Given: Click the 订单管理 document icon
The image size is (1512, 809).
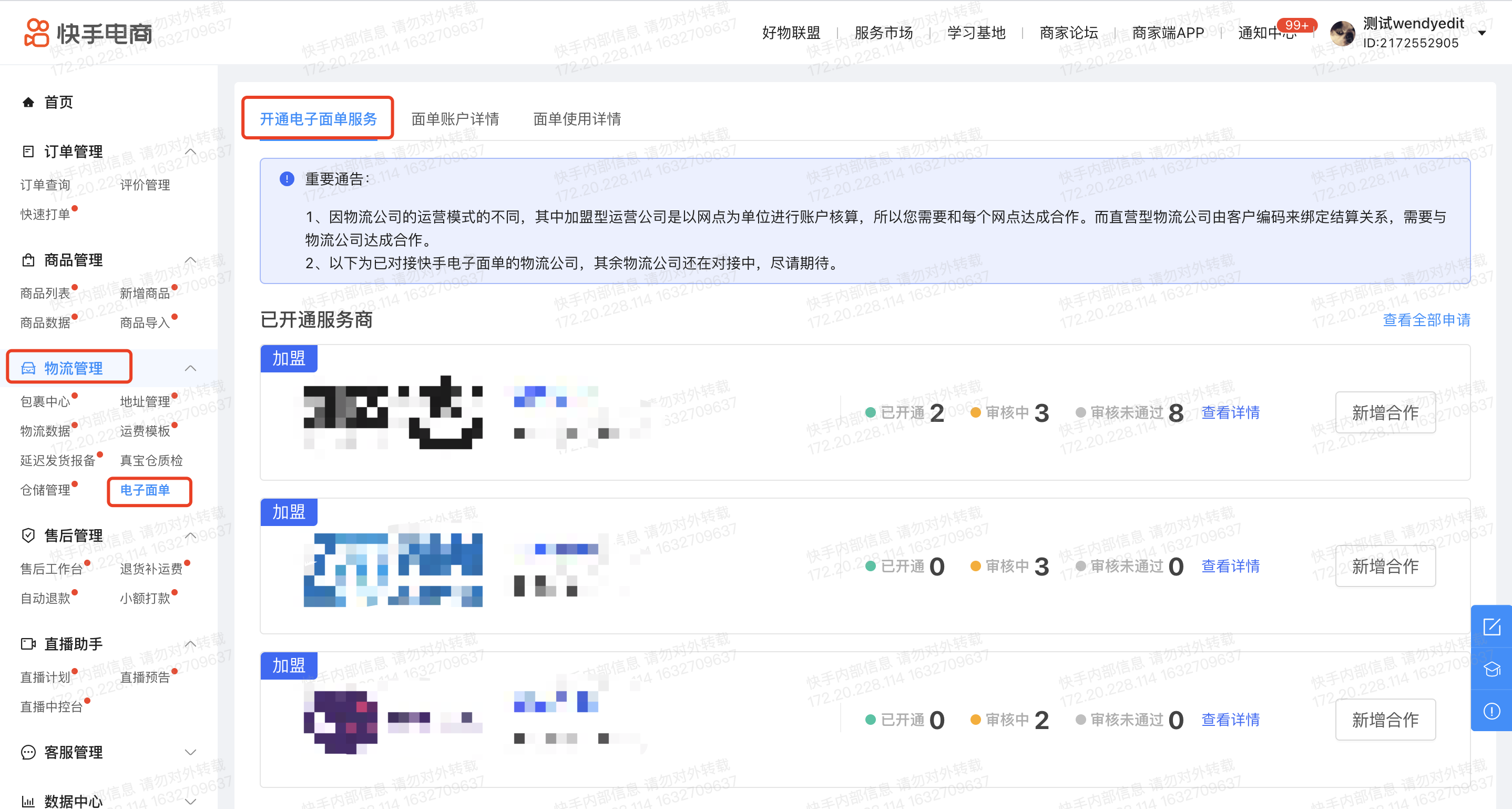Looking at the screenshot, I should point(28,151).
